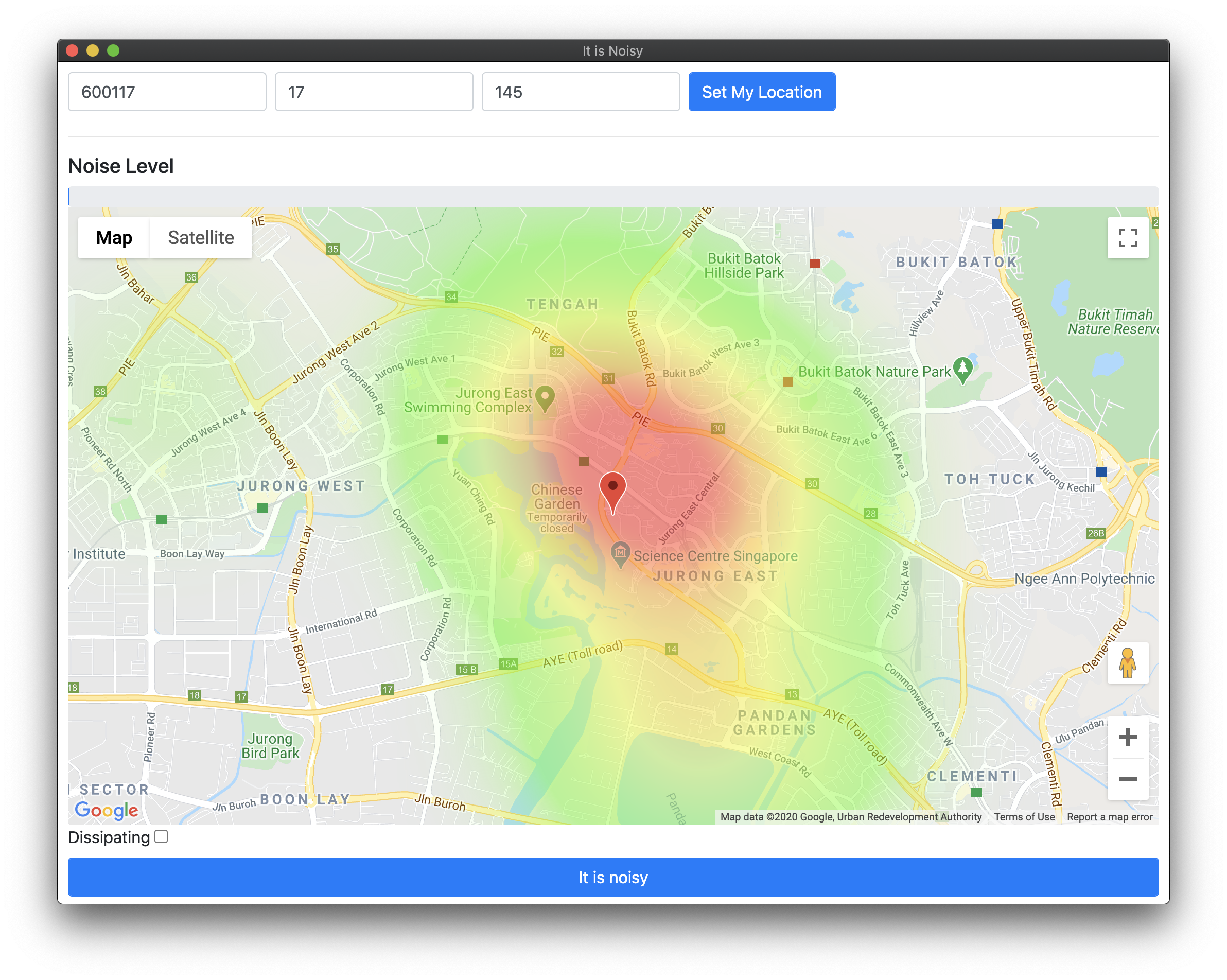Click the Noise Level progress bar

pyautogui.click(x=613, y=196)
